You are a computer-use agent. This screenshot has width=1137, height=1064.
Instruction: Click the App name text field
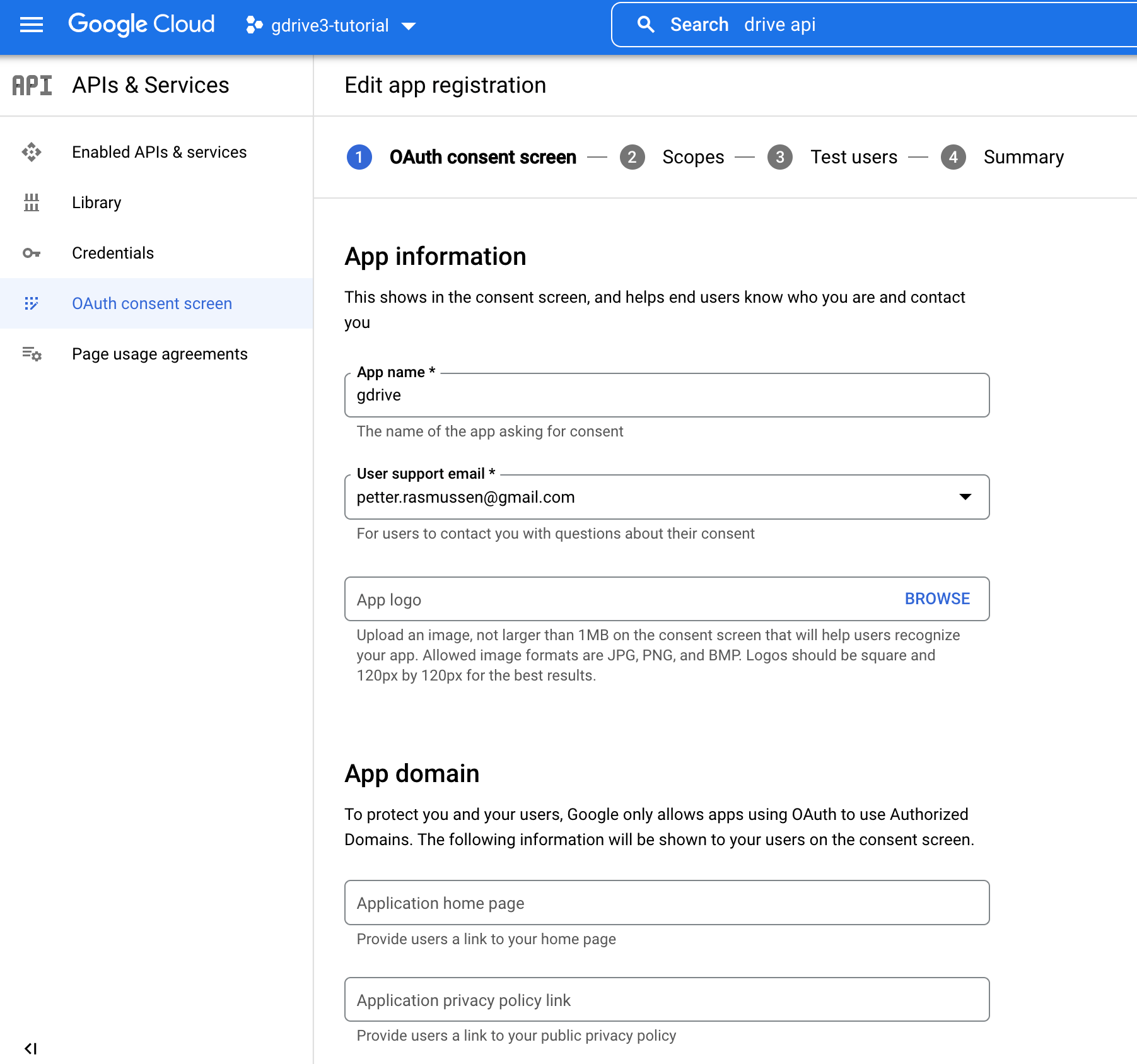point(666,395)
